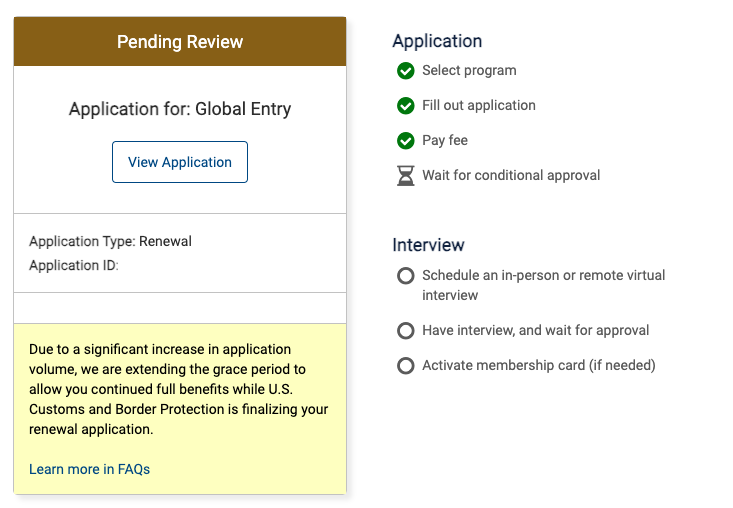Click the Fill out application step label
The height and width of the screenshot is (508, 733).
click(479, 106)
